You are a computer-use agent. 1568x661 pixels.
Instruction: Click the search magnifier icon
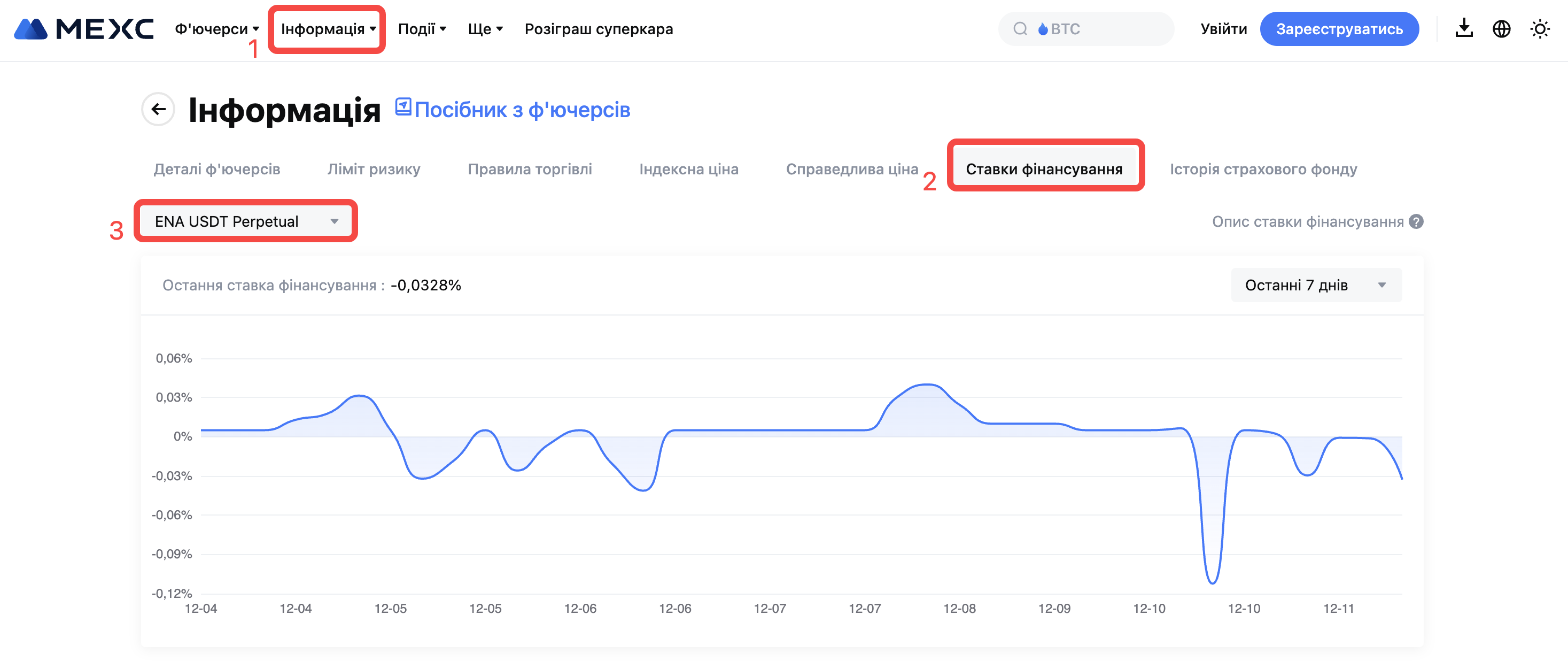pos(1020,29)
